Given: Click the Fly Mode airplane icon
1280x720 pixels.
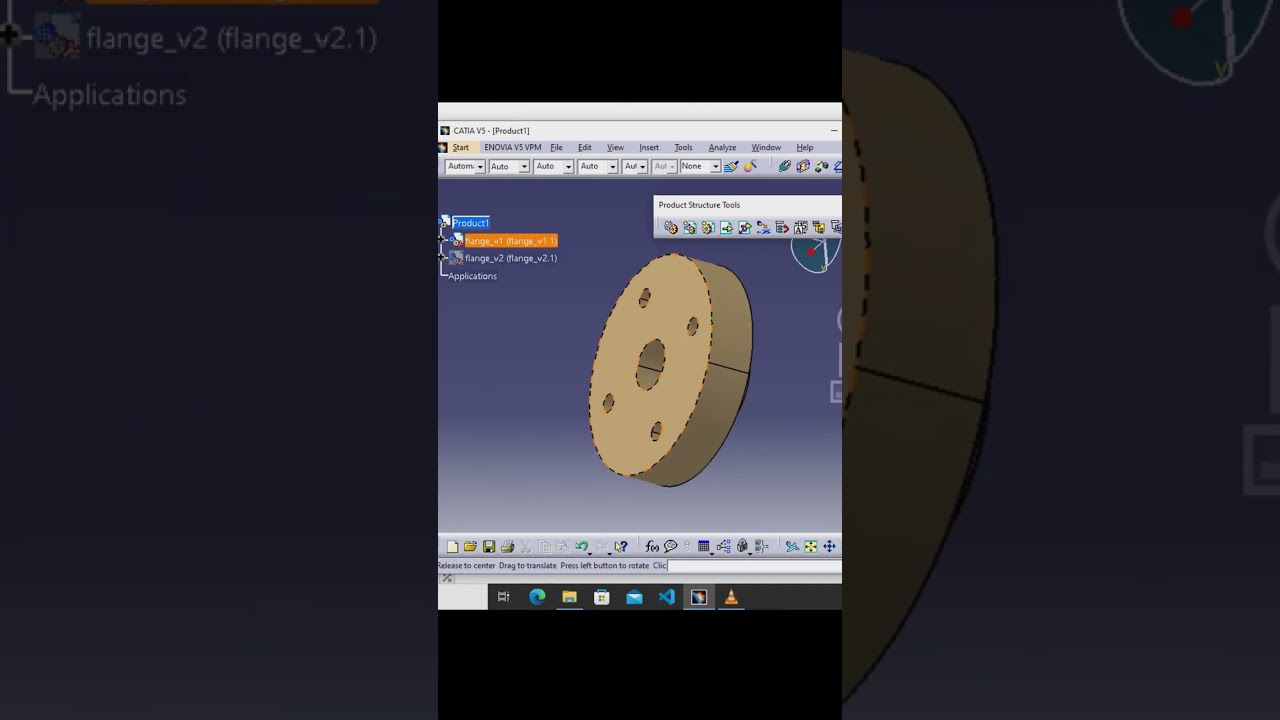Looking at the screenshot, I should tap(792, 547).
